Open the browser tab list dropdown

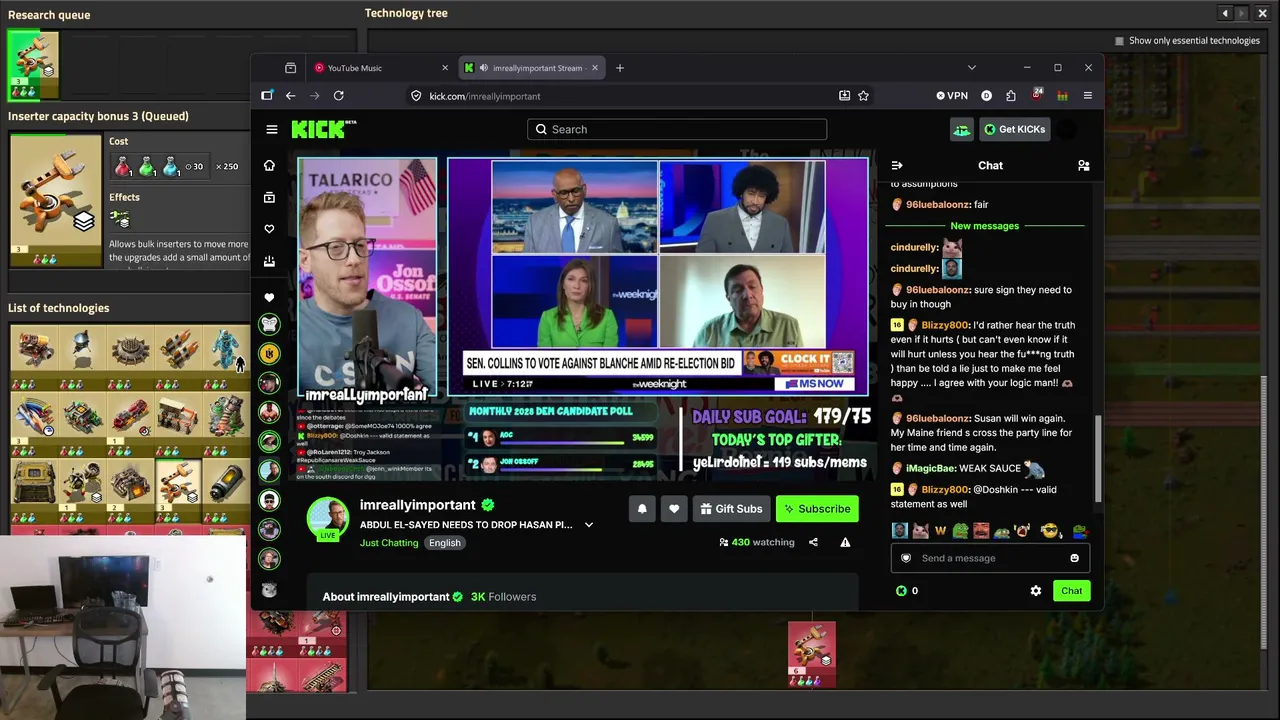(x=971, y=68)
